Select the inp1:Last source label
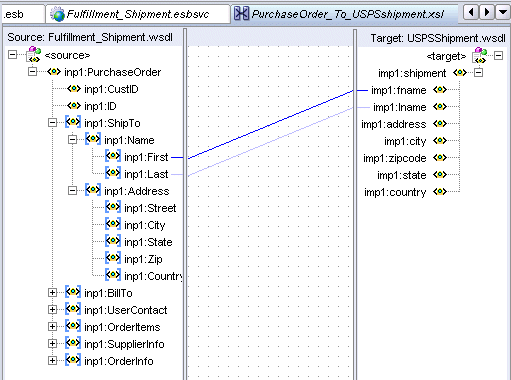The image size is (511, 380). (x=146, y=174)
